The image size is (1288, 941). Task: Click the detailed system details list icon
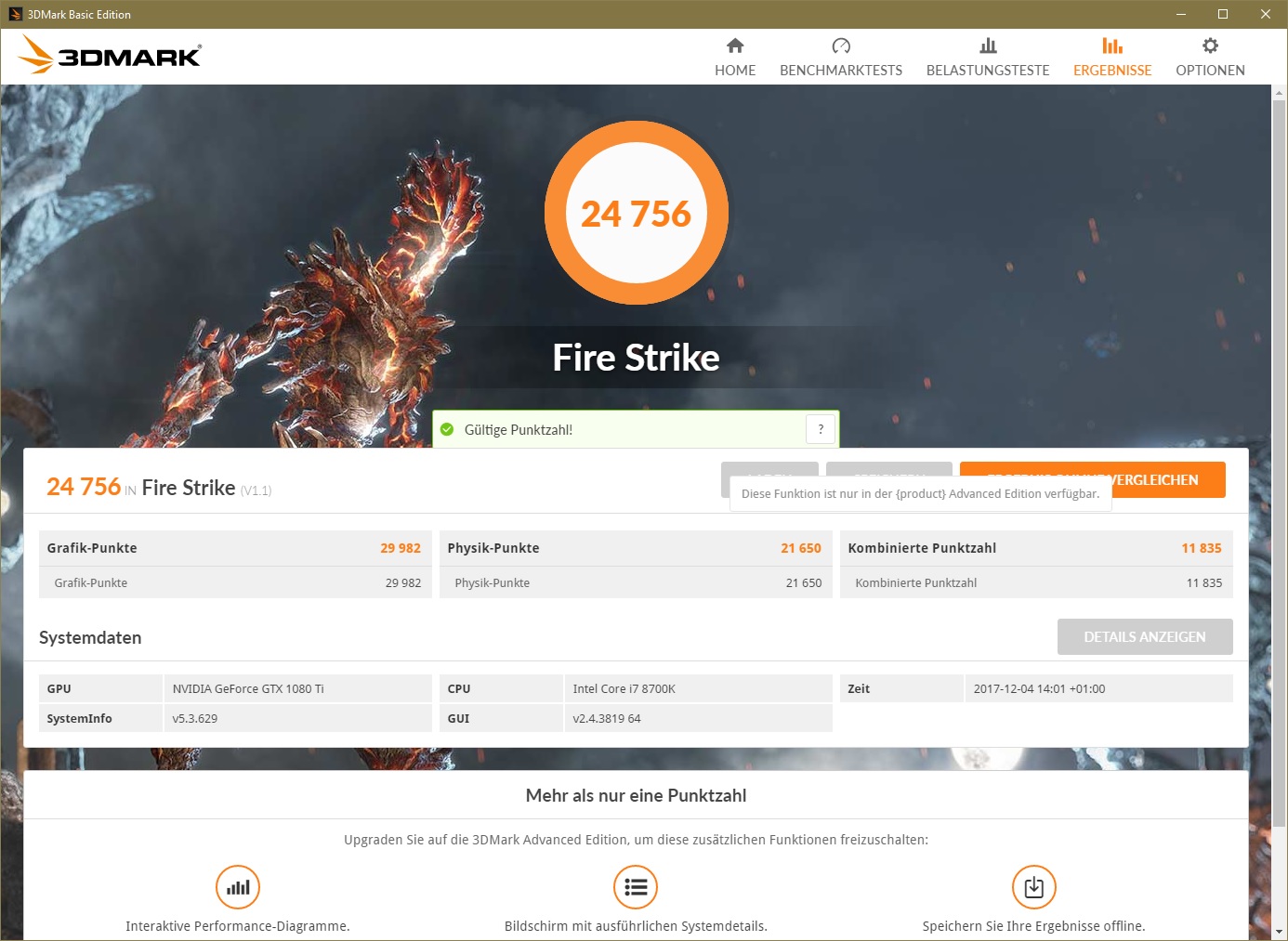coord(636,887)
